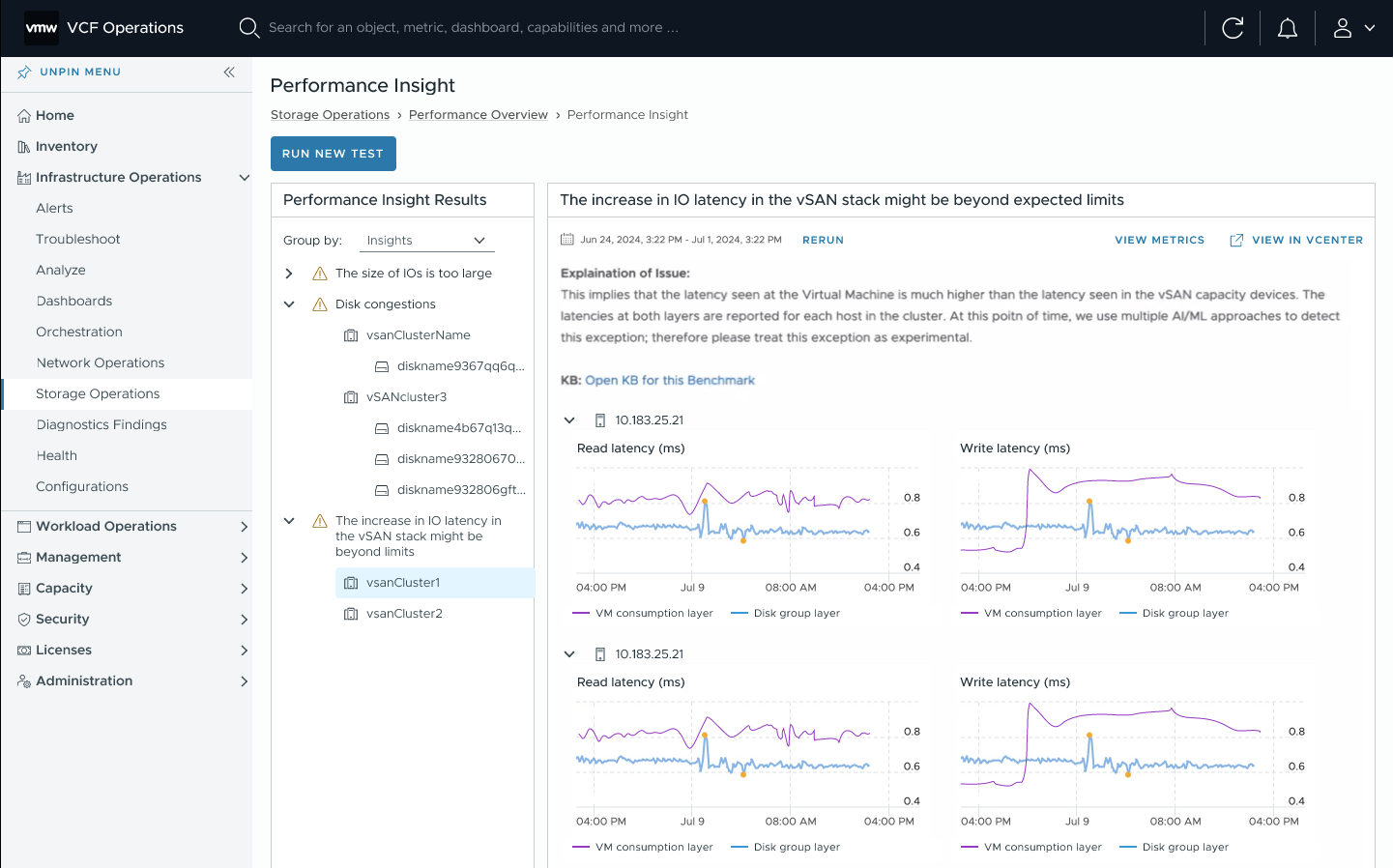The width and height of the screenshot is (1393, 868).
Task: Collapse the Infrastructure Operations section
Action: coord(245,178)
